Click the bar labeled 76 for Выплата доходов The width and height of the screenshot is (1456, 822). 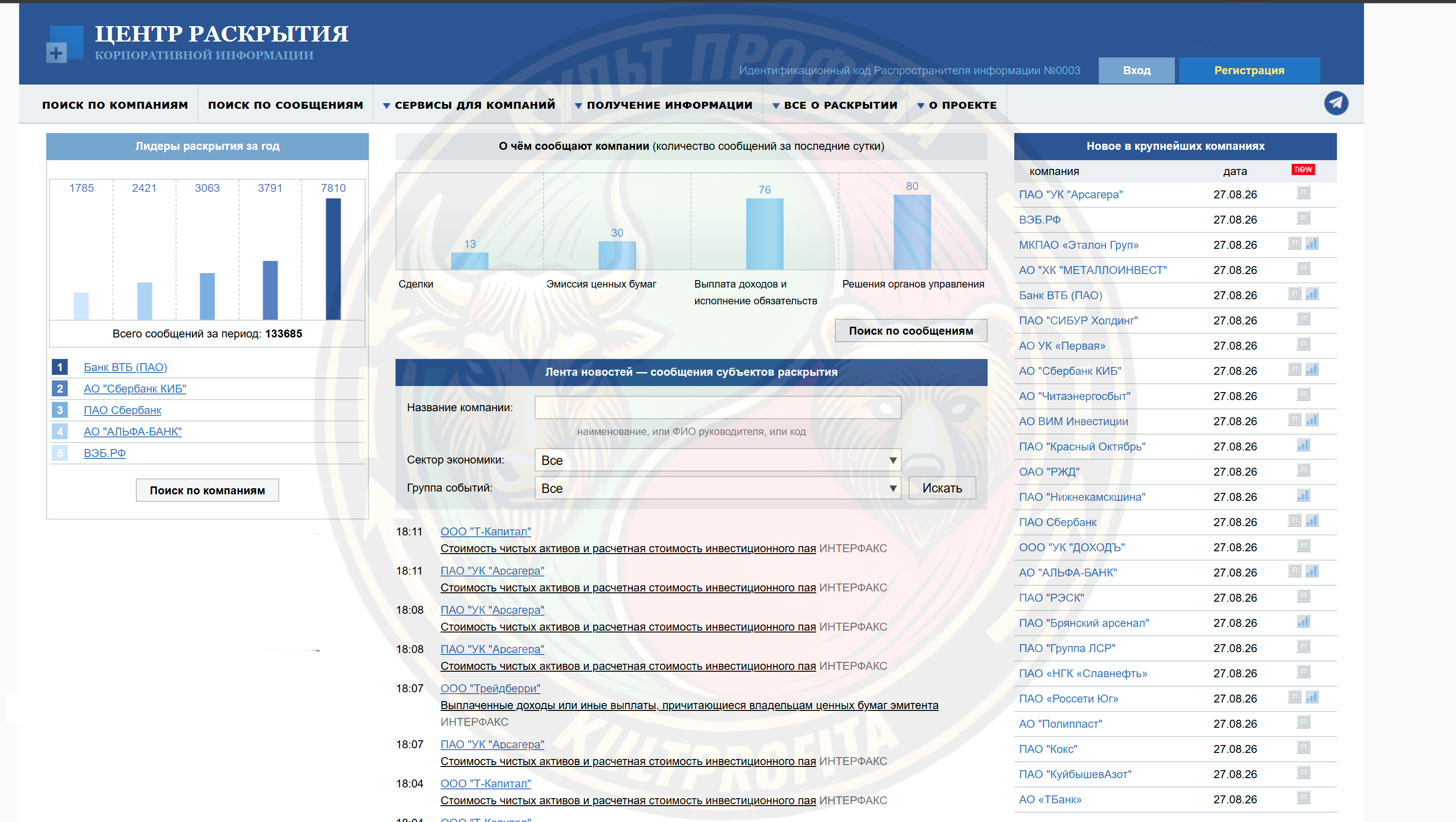764,234
